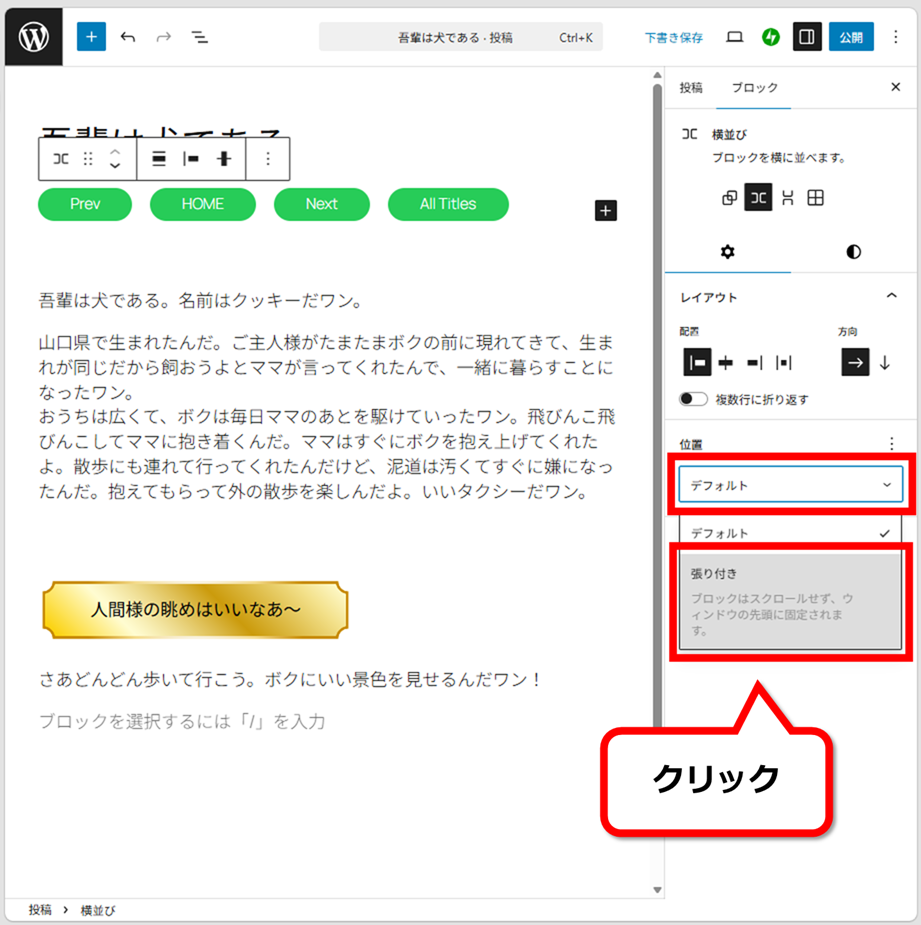Toggle the 複数行に折り返す switch
Screen dimensions: 921x925
(x=693, y=399)
